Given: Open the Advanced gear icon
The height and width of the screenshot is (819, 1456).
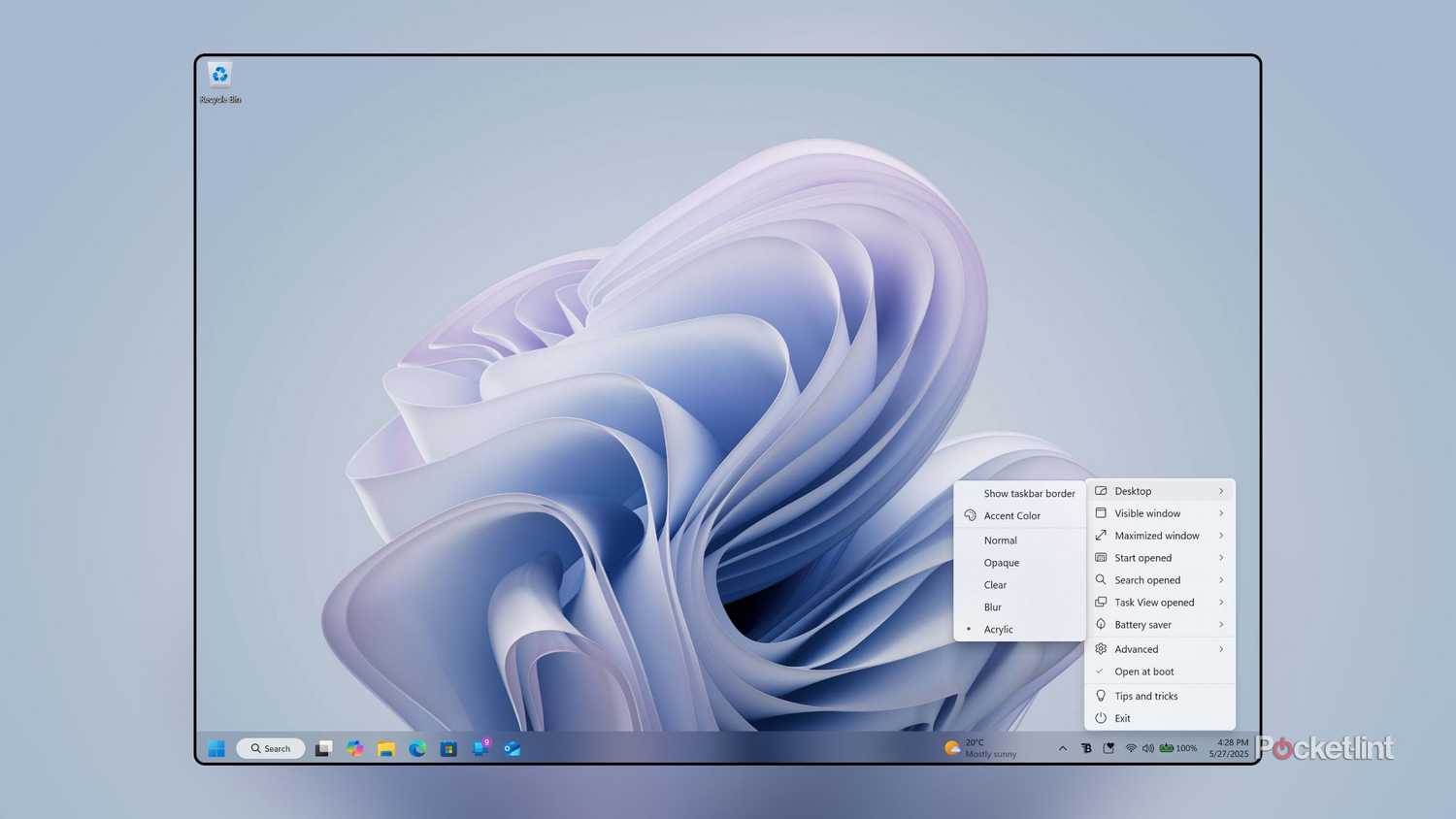Looking at the screenshot, I should coord(1101,648).
